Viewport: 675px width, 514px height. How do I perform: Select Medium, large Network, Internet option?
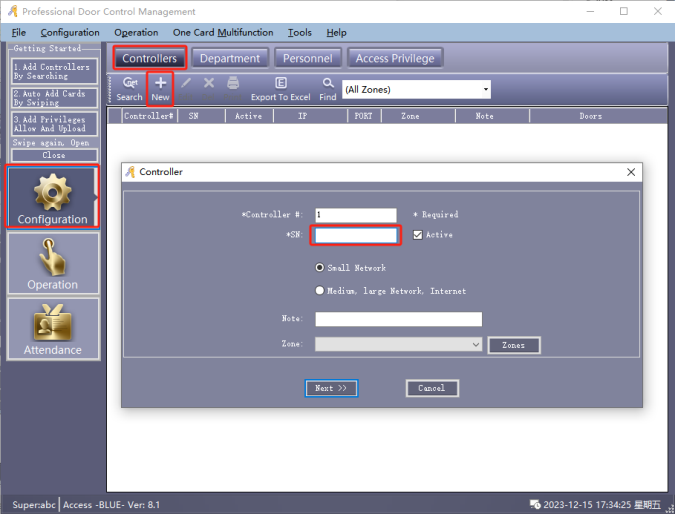(x=320, y=291)
